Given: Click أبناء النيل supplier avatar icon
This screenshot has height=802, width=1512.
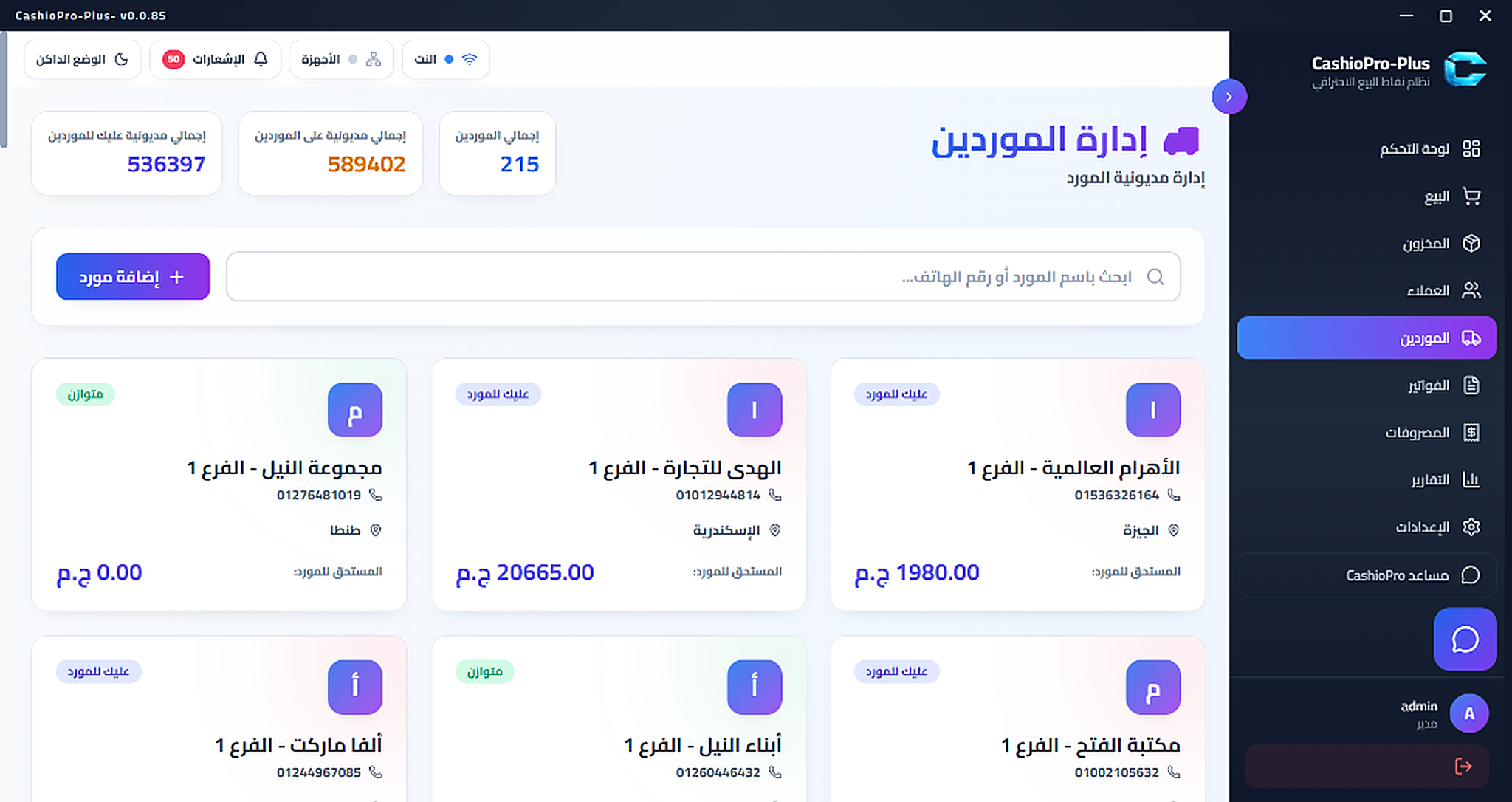Looking at the screenshot, I should pyautogui.click(x=755, y=688).
